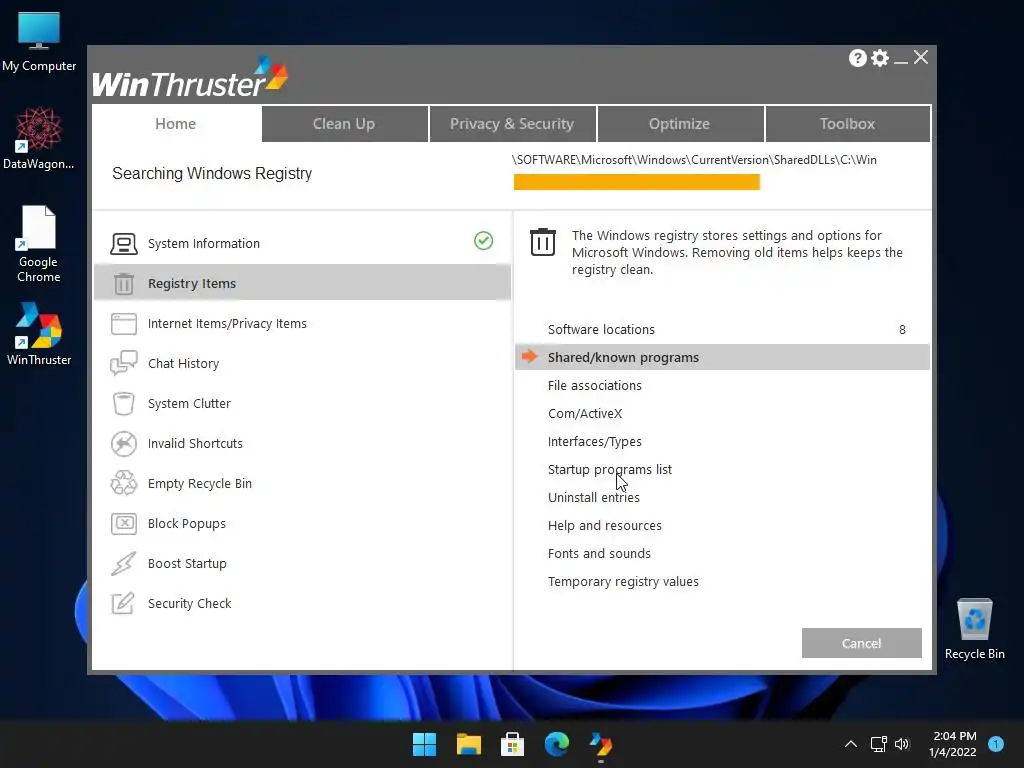The height and width of the screenshot is (768, 1024).
Task: Switch to the Optimize tab
Action: coord(680,123)
